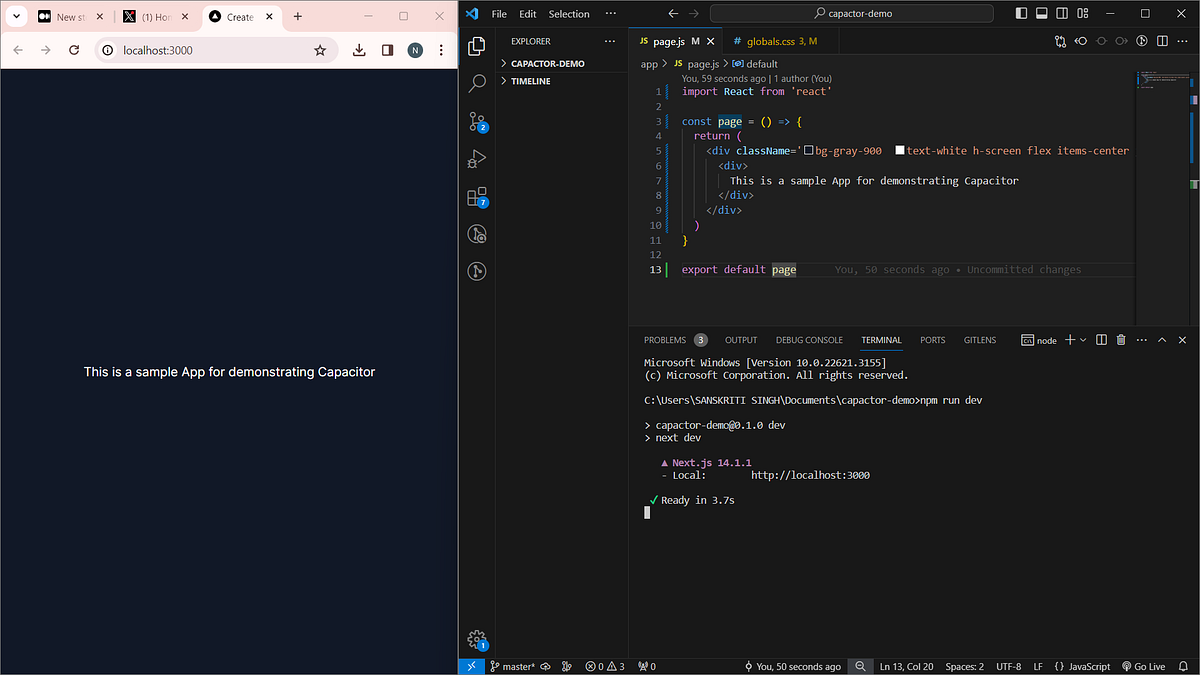1200x675 pixels.
Task: Start a Go Live server from the status bar
Action: click(x=1143, y=666)
